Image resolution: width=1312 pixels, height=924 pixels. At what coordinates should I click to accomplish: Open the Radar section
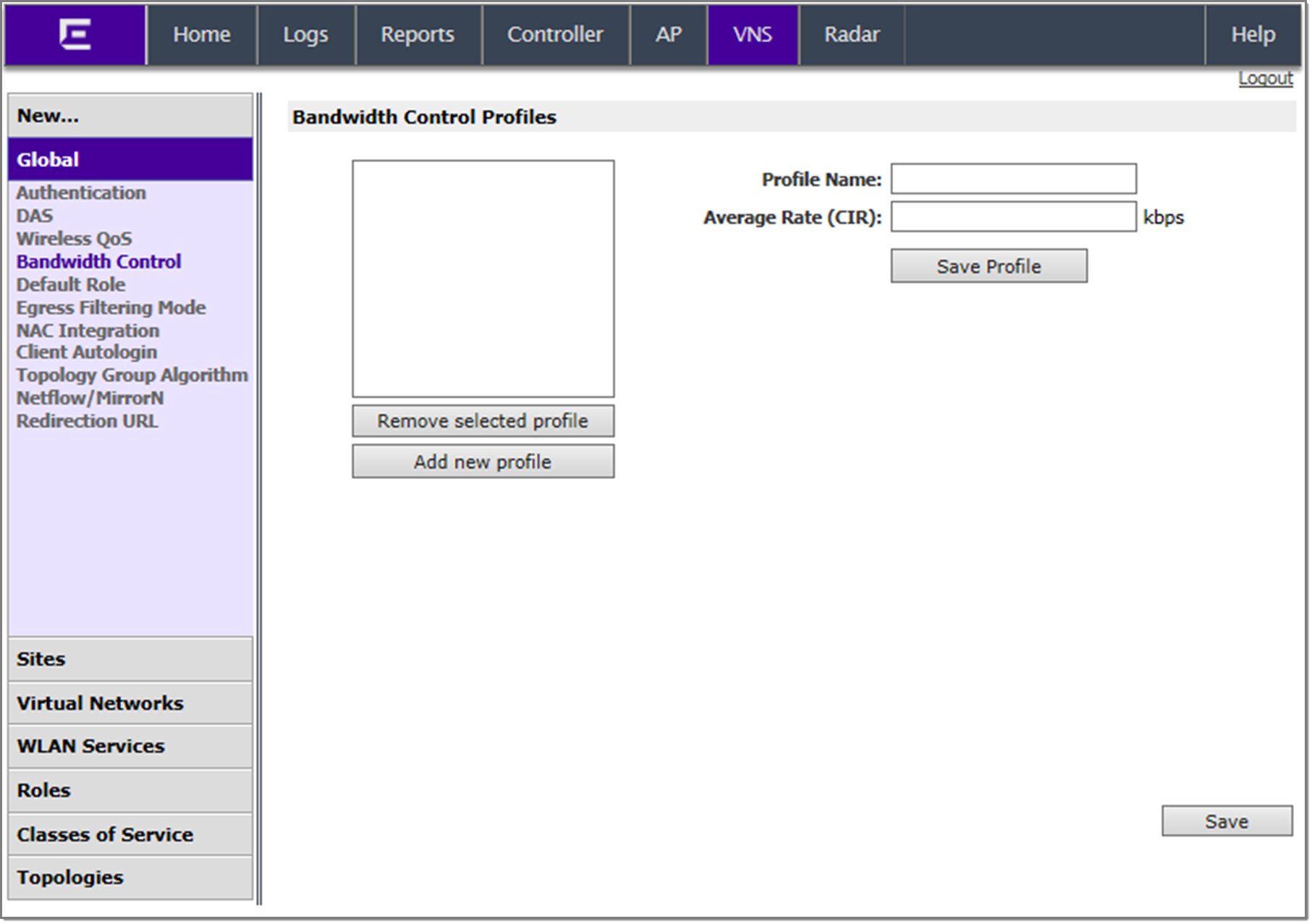[x=851, y=34]
